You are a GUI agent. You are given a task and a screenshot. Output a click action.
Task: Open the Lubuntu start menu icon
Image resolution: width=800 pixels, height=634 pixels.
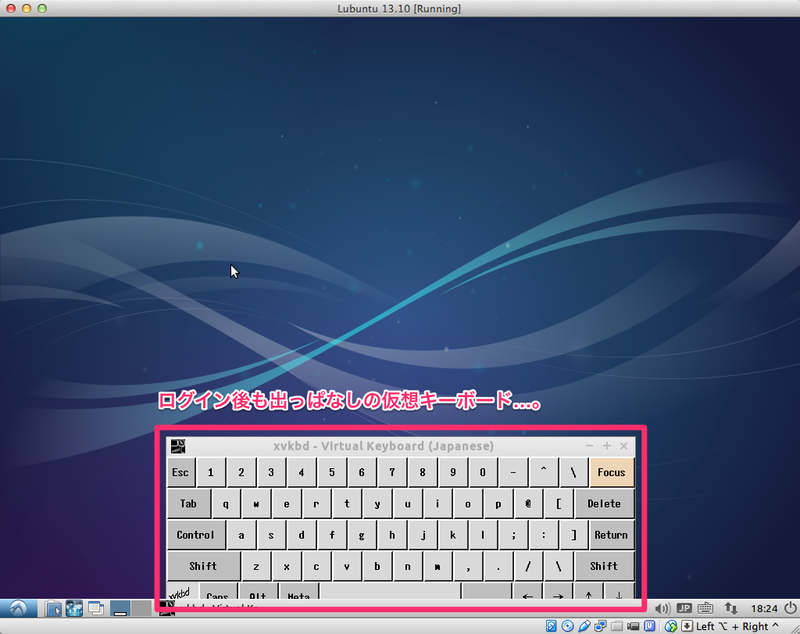19,608
